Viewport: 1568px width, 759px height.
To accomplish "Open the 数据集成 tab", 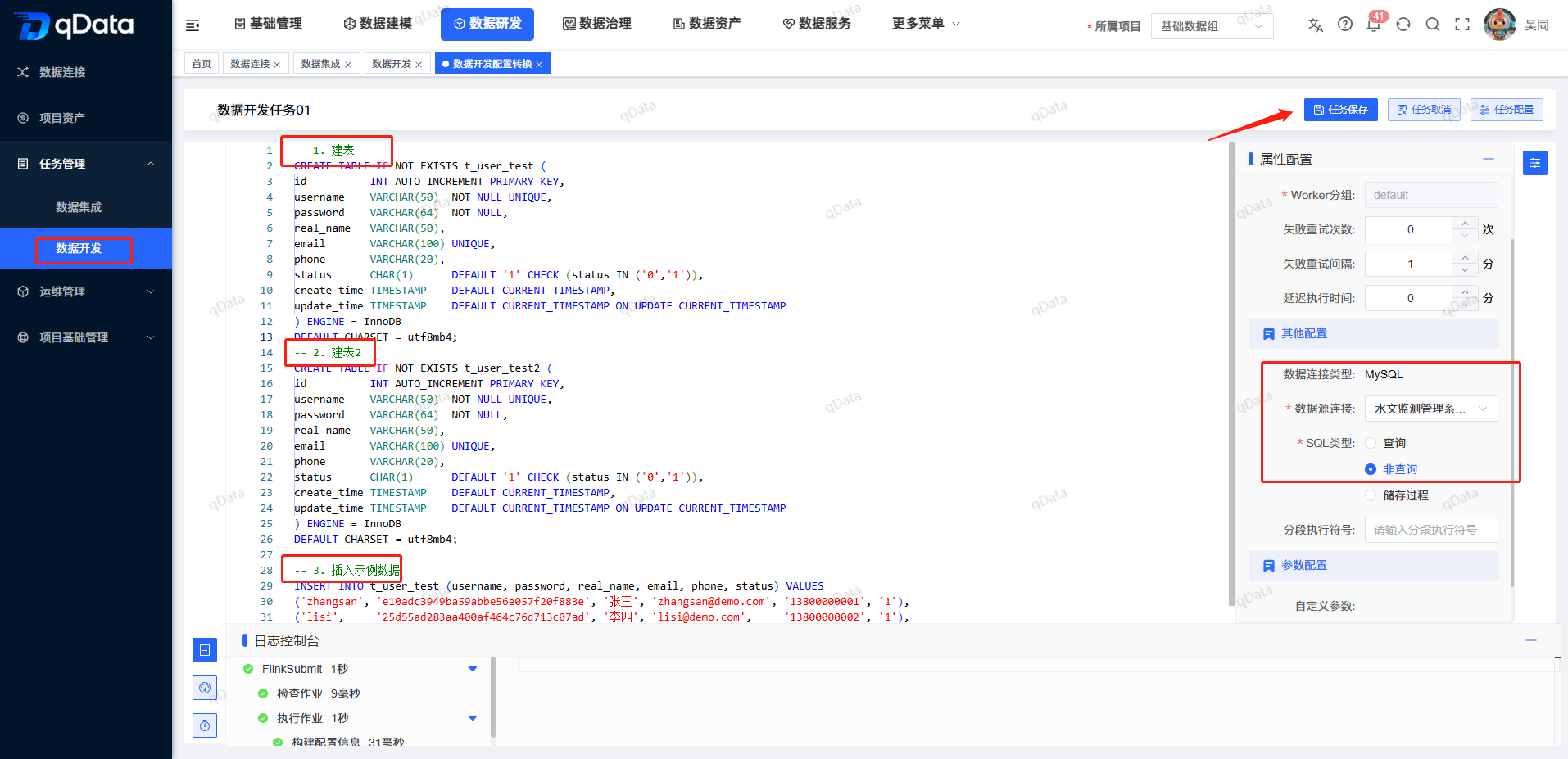I will (325, 64).
